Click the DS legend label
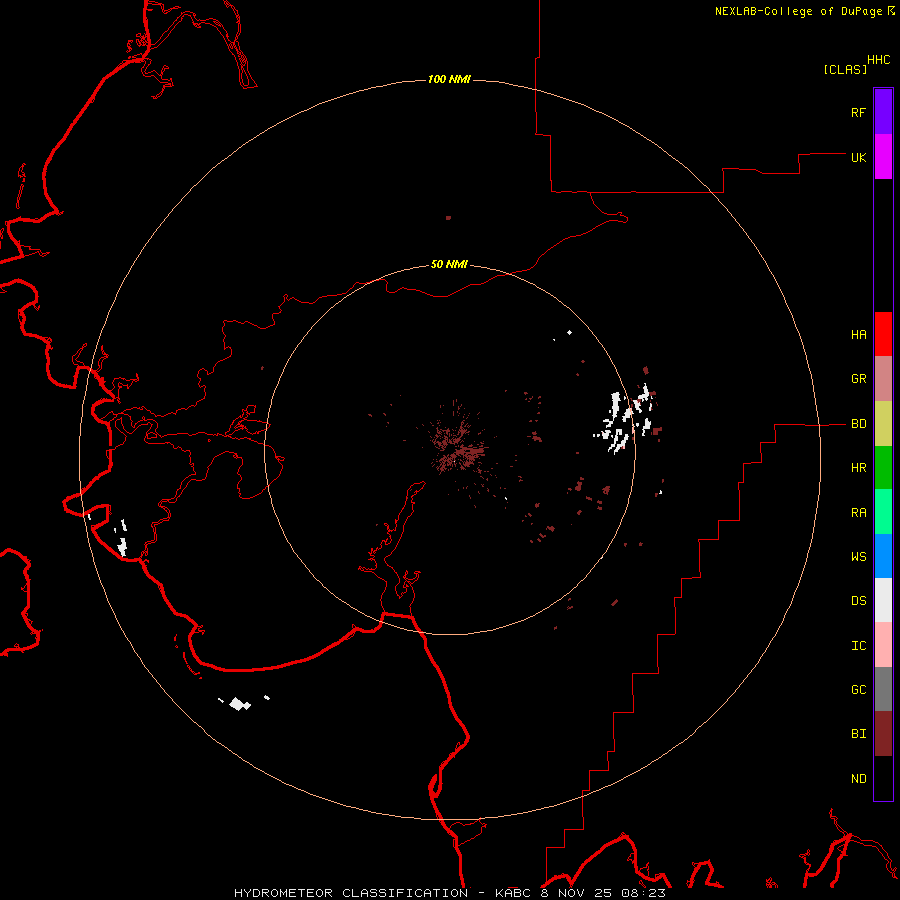 [x=858, y=601]
